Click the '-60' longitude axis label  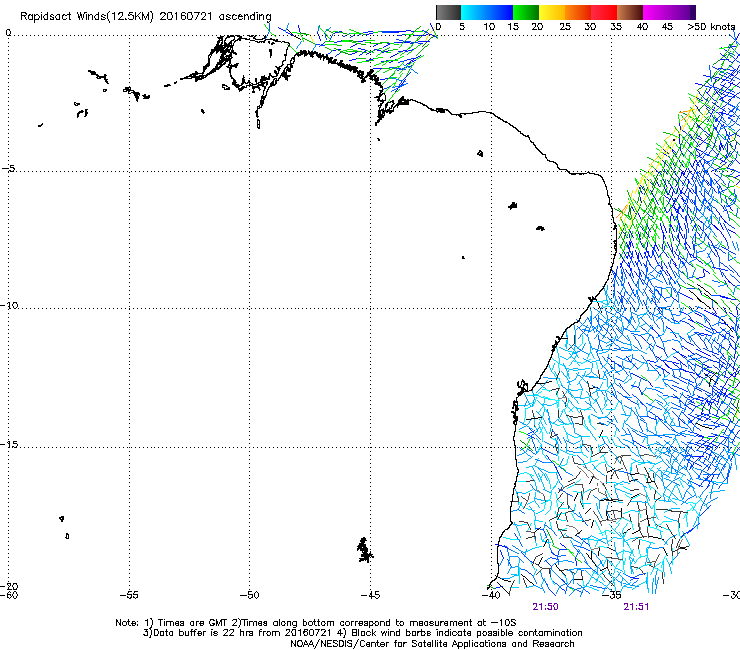click(x=9, y=595)
